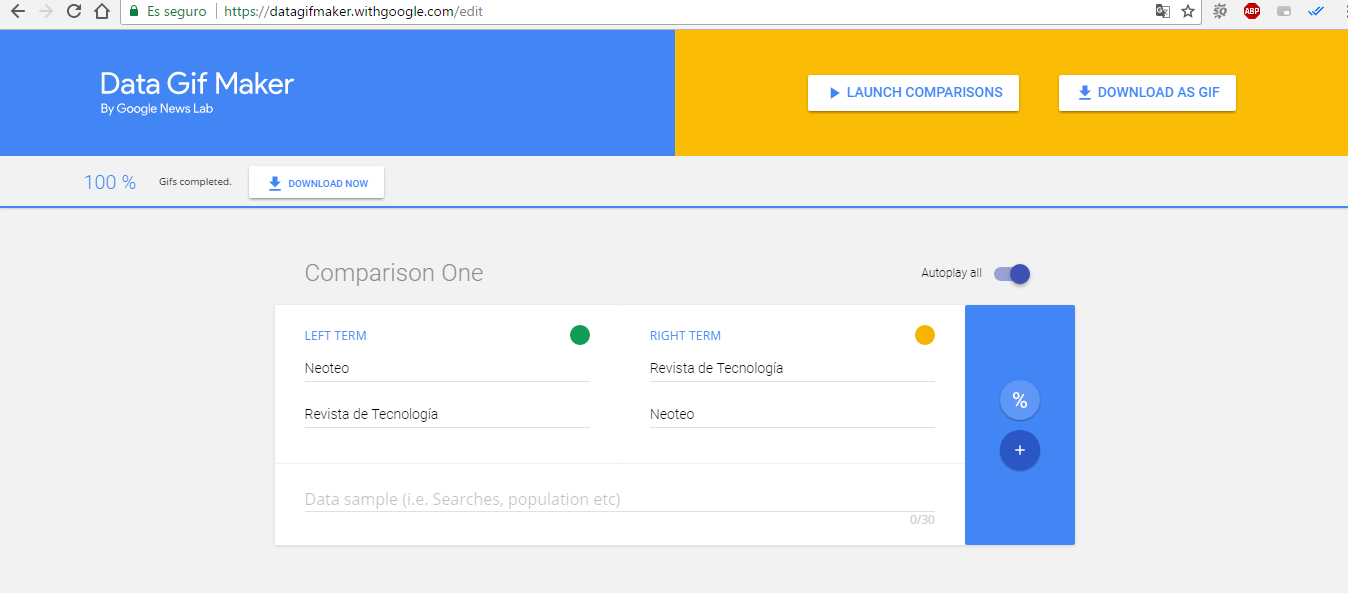Image resolution: width=1348 pixels, height=593 pixels.
Task: Click the LEFT TERM label
Action: (336, 336)
